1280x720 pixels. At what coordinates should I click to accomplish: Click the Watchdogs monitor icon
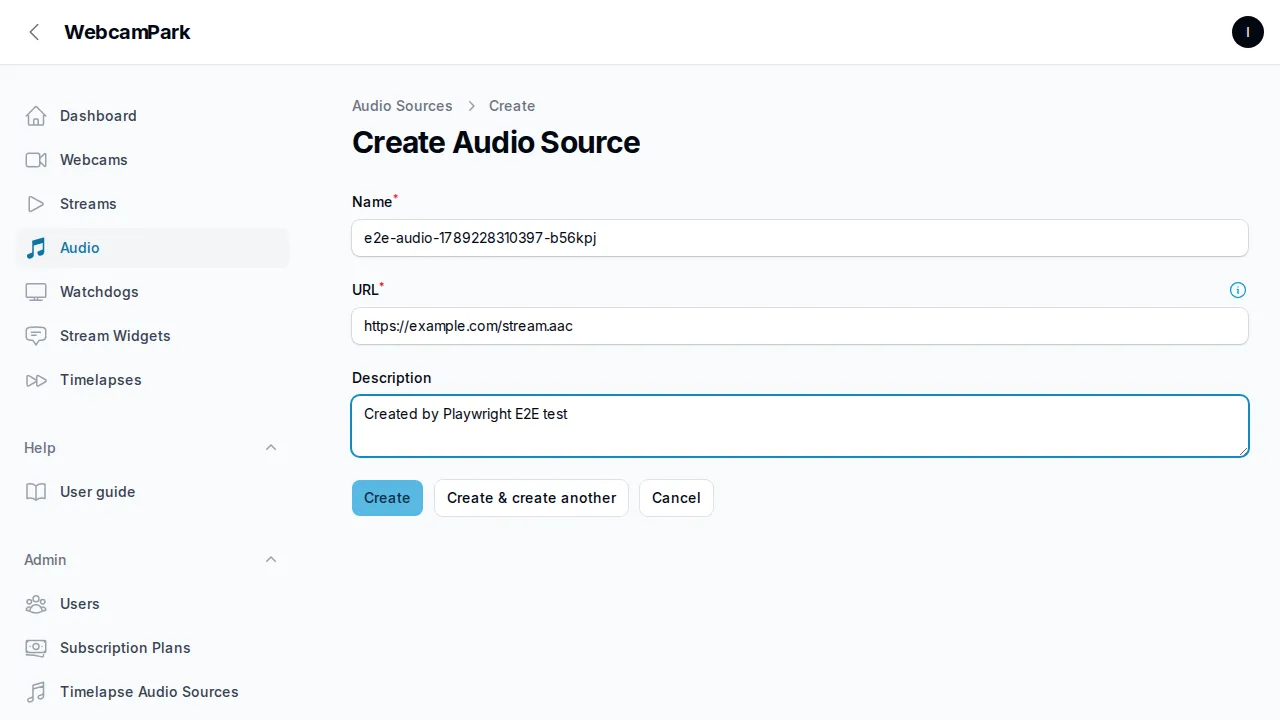point(36,292)
